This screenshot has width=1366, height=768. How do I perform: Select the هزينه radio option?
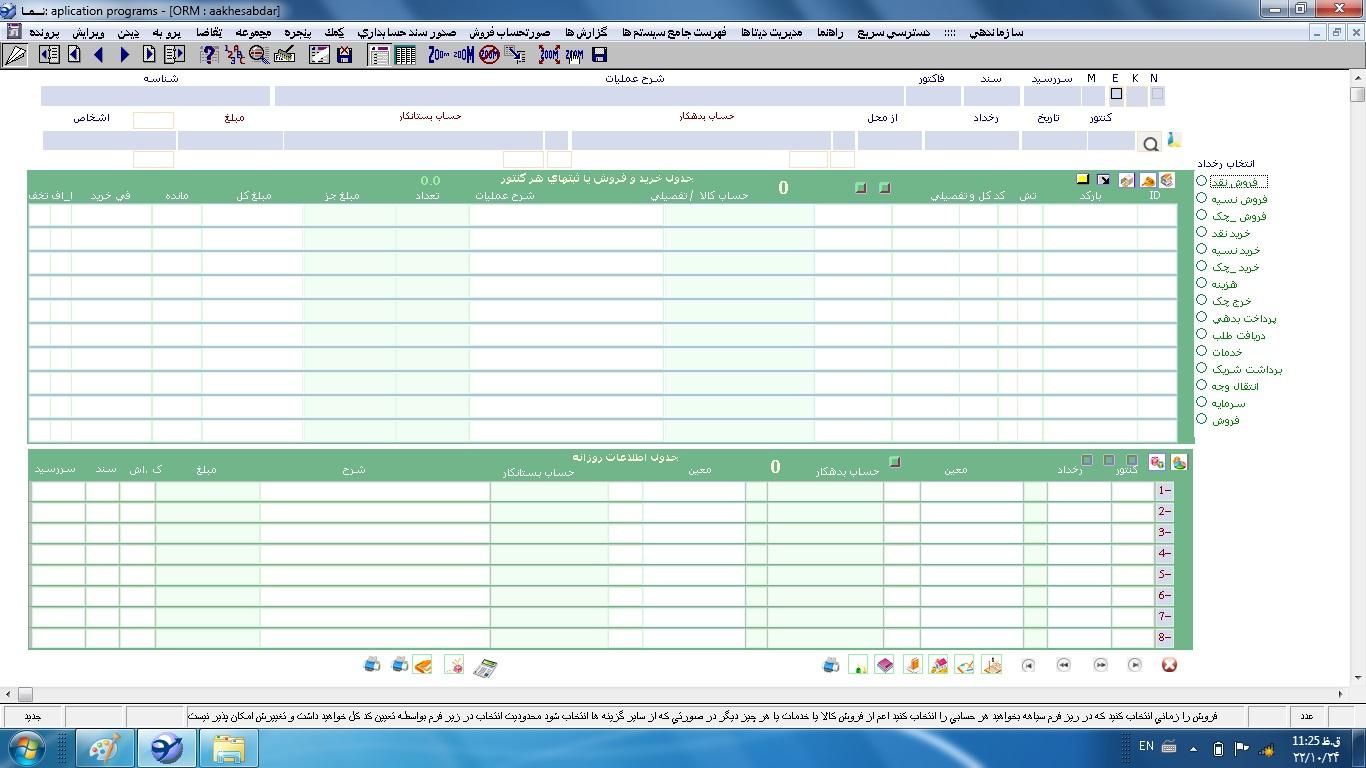point(1202,283)
